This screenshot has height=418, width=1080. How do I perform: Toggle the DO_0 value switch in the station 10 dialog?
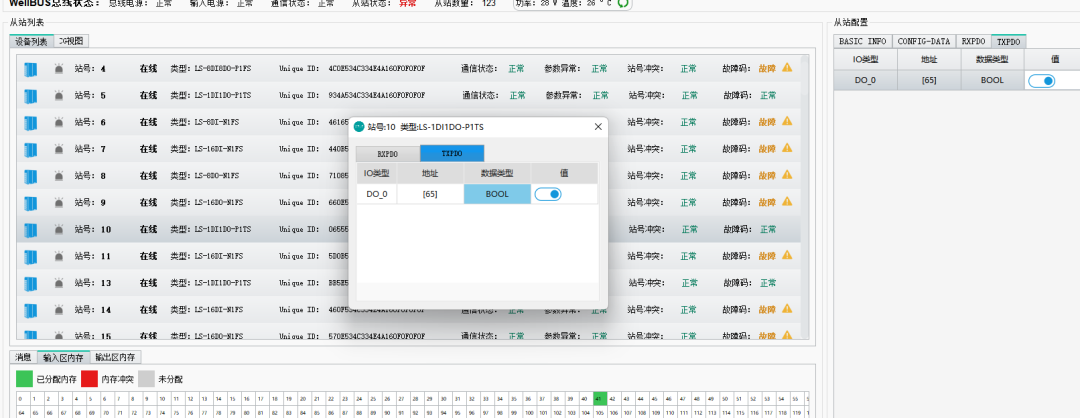tap(548, 194)
